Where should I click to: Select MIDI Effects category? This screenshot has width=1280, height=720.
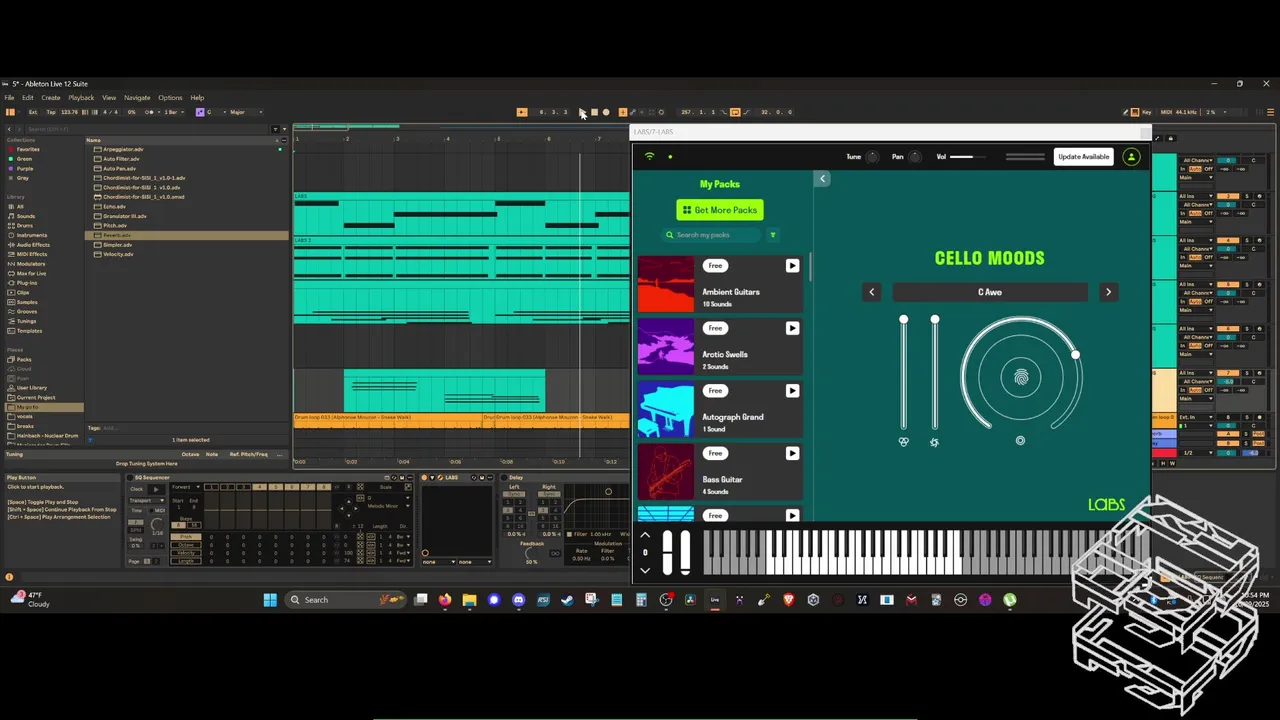(31, 254)
